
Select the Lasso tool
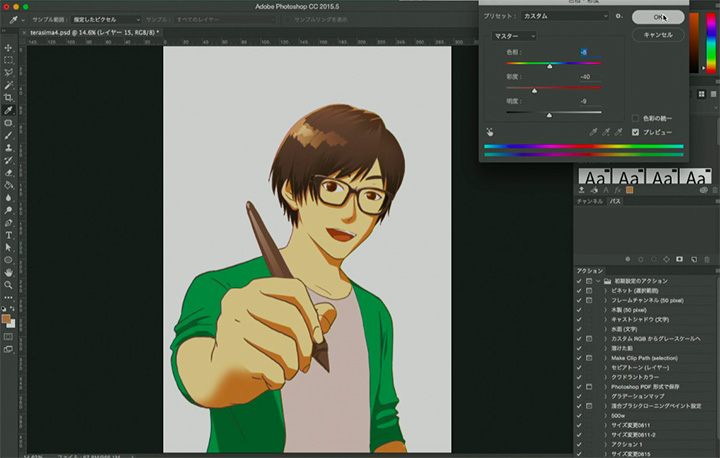[x=8, y=73]
